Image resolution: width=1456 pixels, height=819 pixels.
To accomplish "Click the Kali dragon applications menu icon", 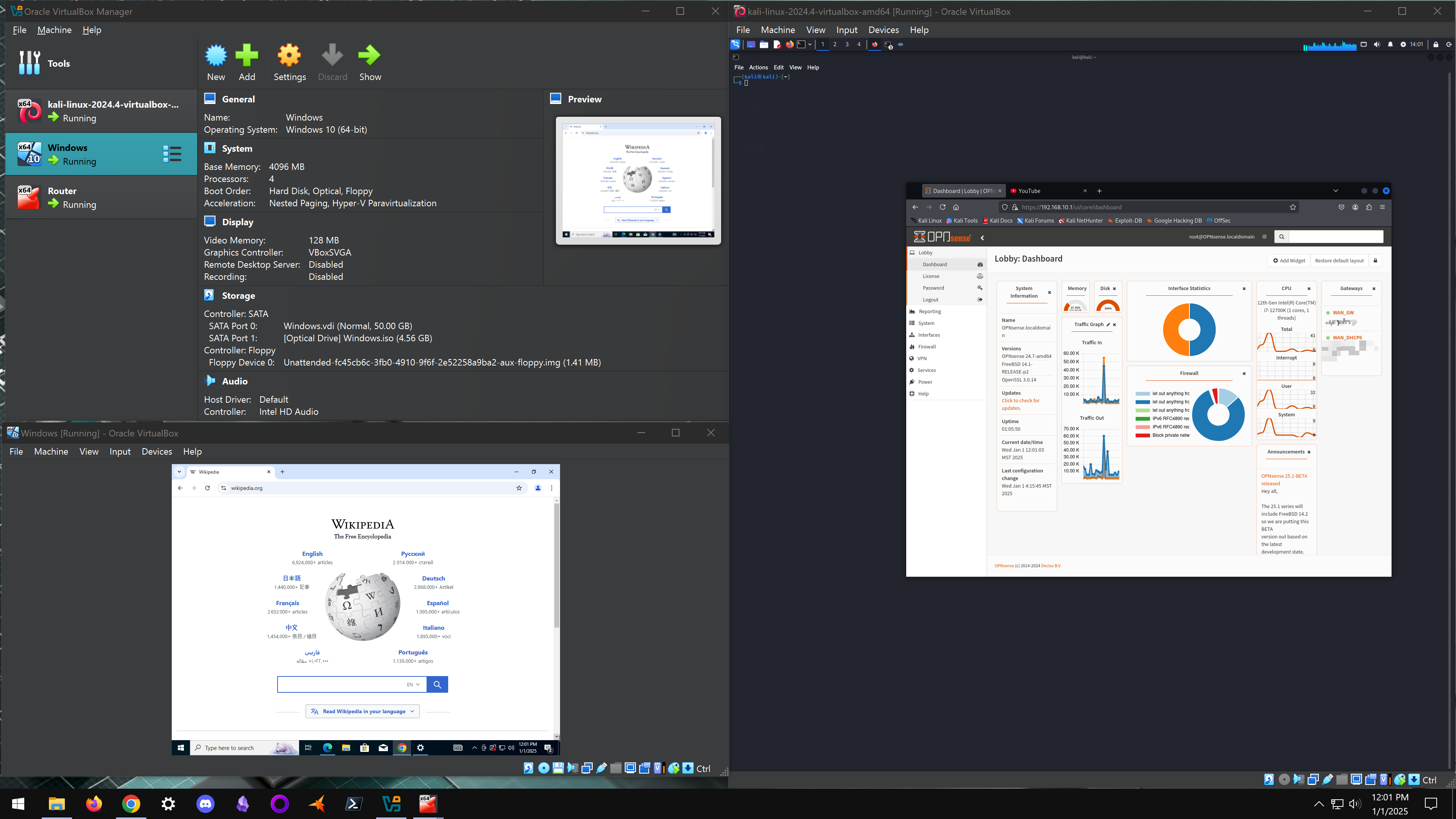I will 735,44.
